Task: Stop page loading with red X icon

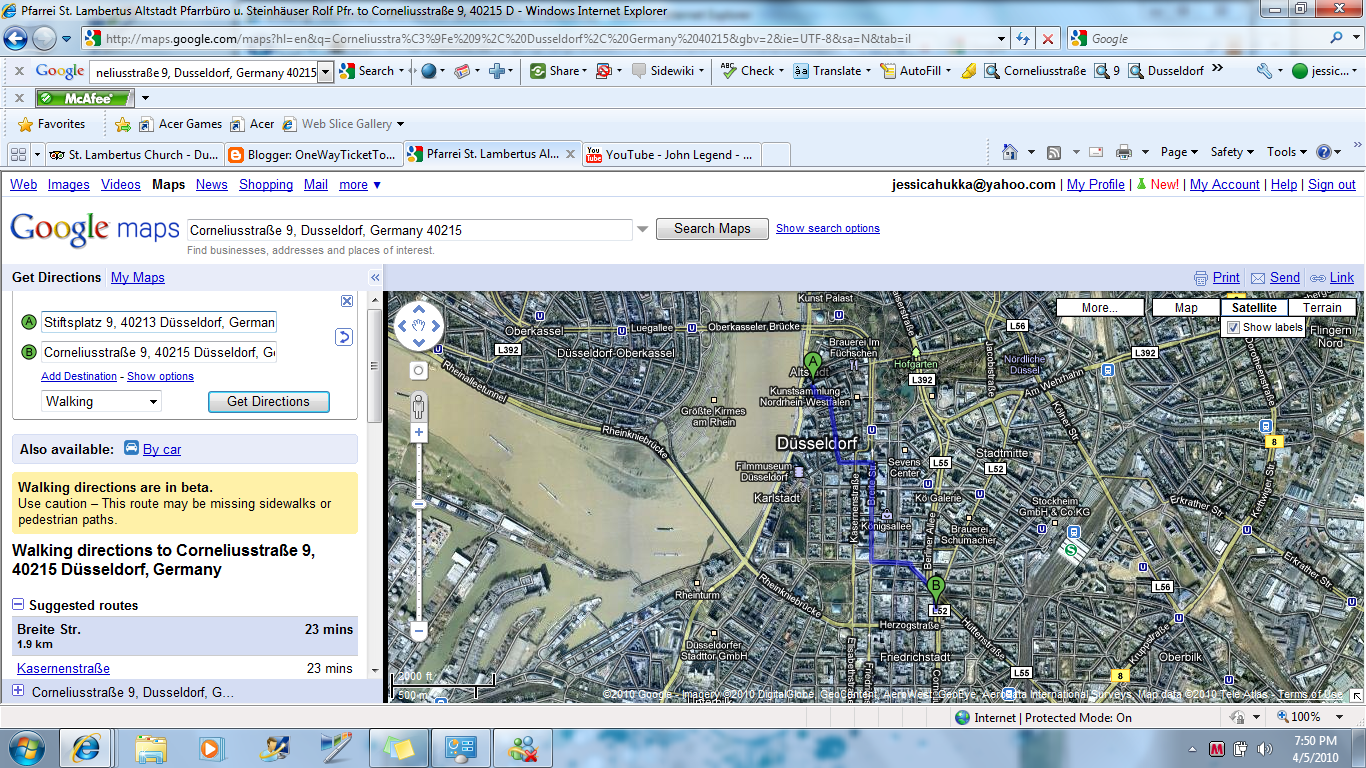Action: pos(1047,38)
